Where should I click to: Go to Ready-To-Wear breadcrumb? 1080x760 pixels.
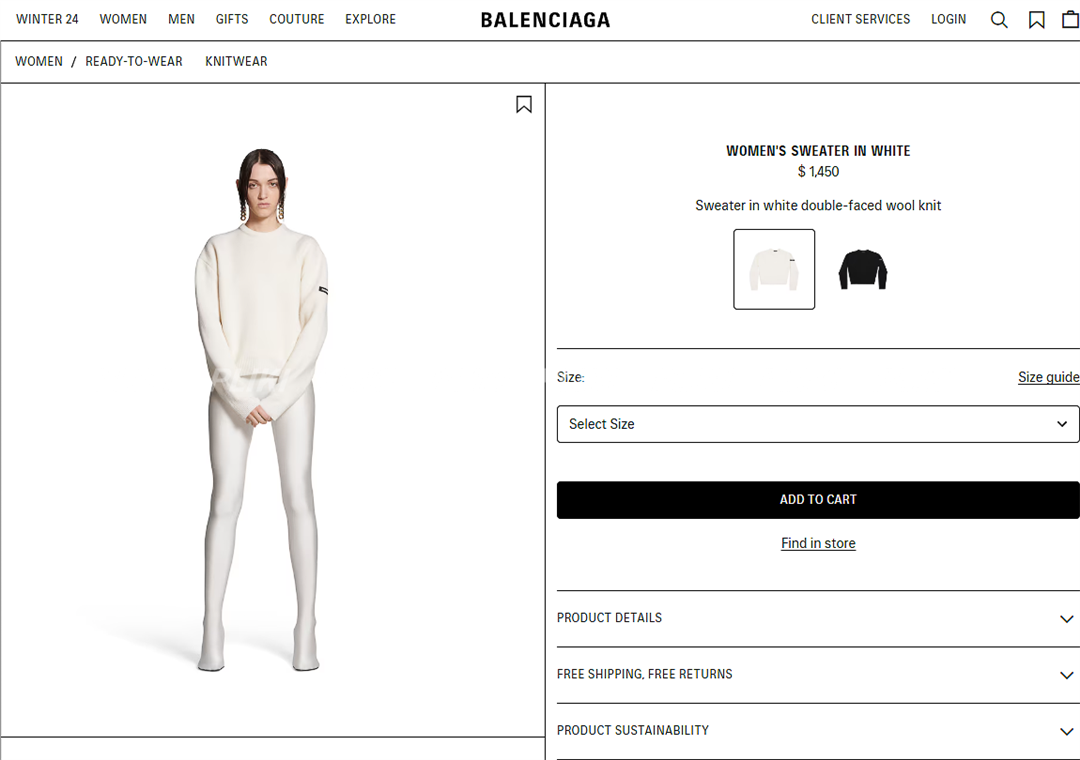[134, 61]
